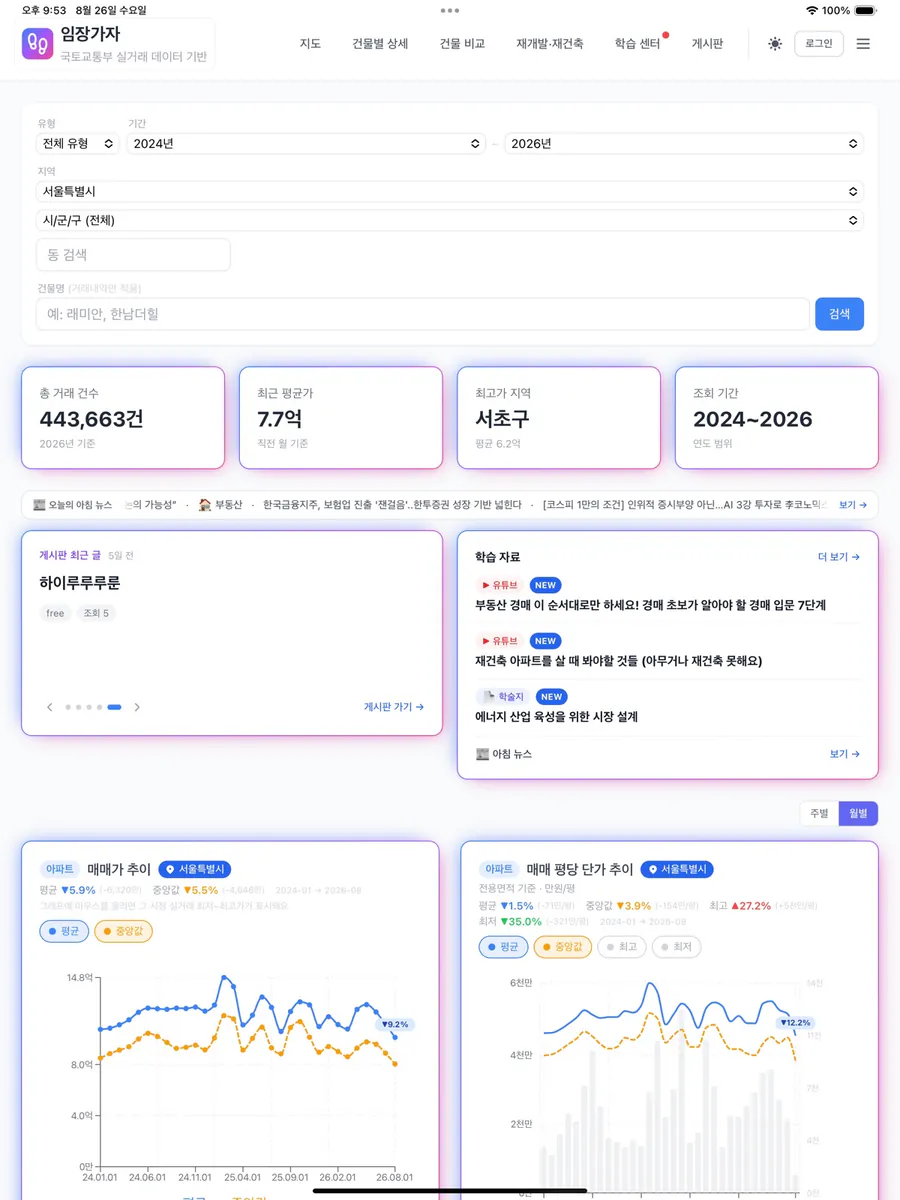Switch chart view to 주별
Image resolution: width=900 pixels, height=1200 pixels.
point(819,814)
